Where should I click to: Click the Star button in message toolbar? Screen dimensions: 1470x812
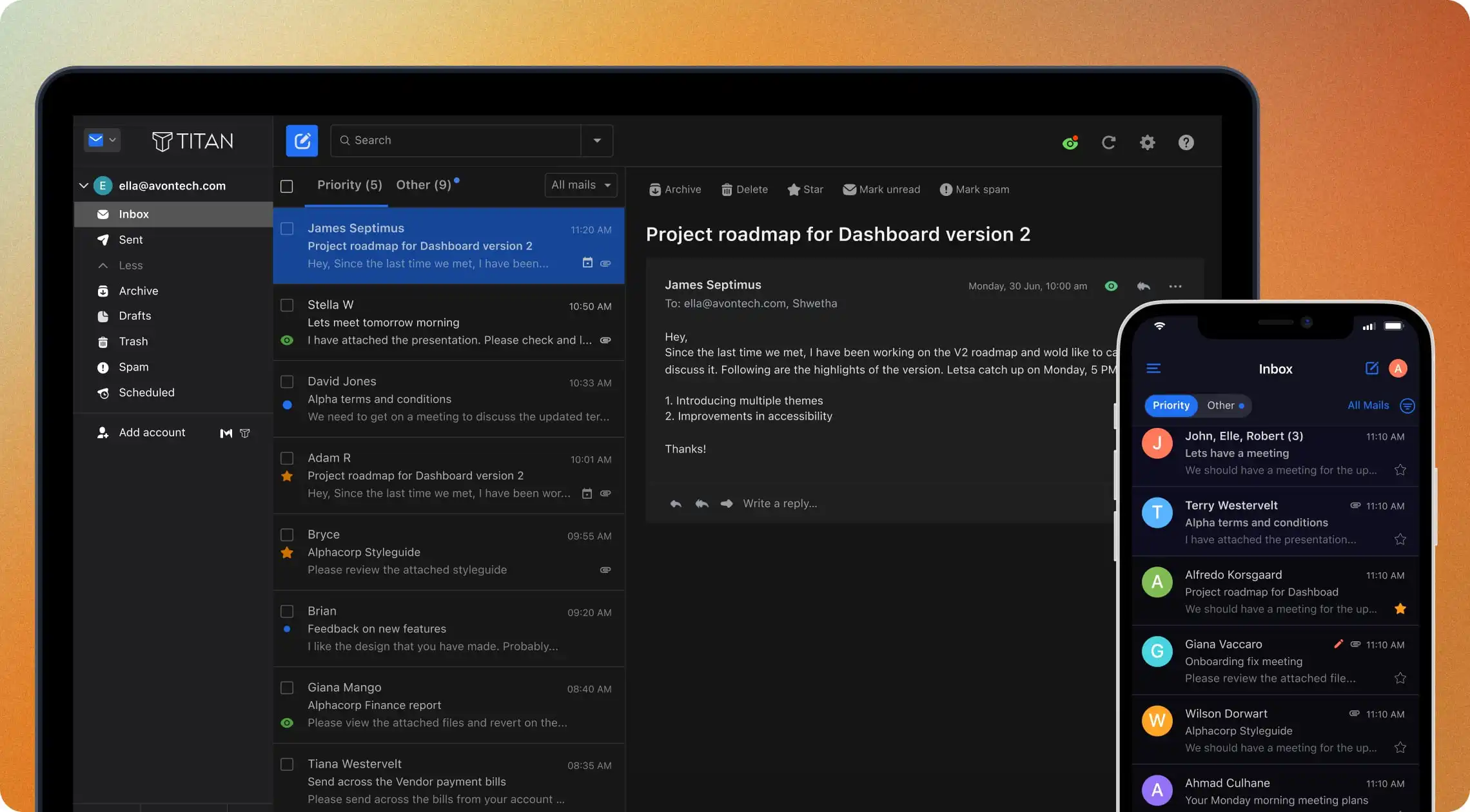805,189
